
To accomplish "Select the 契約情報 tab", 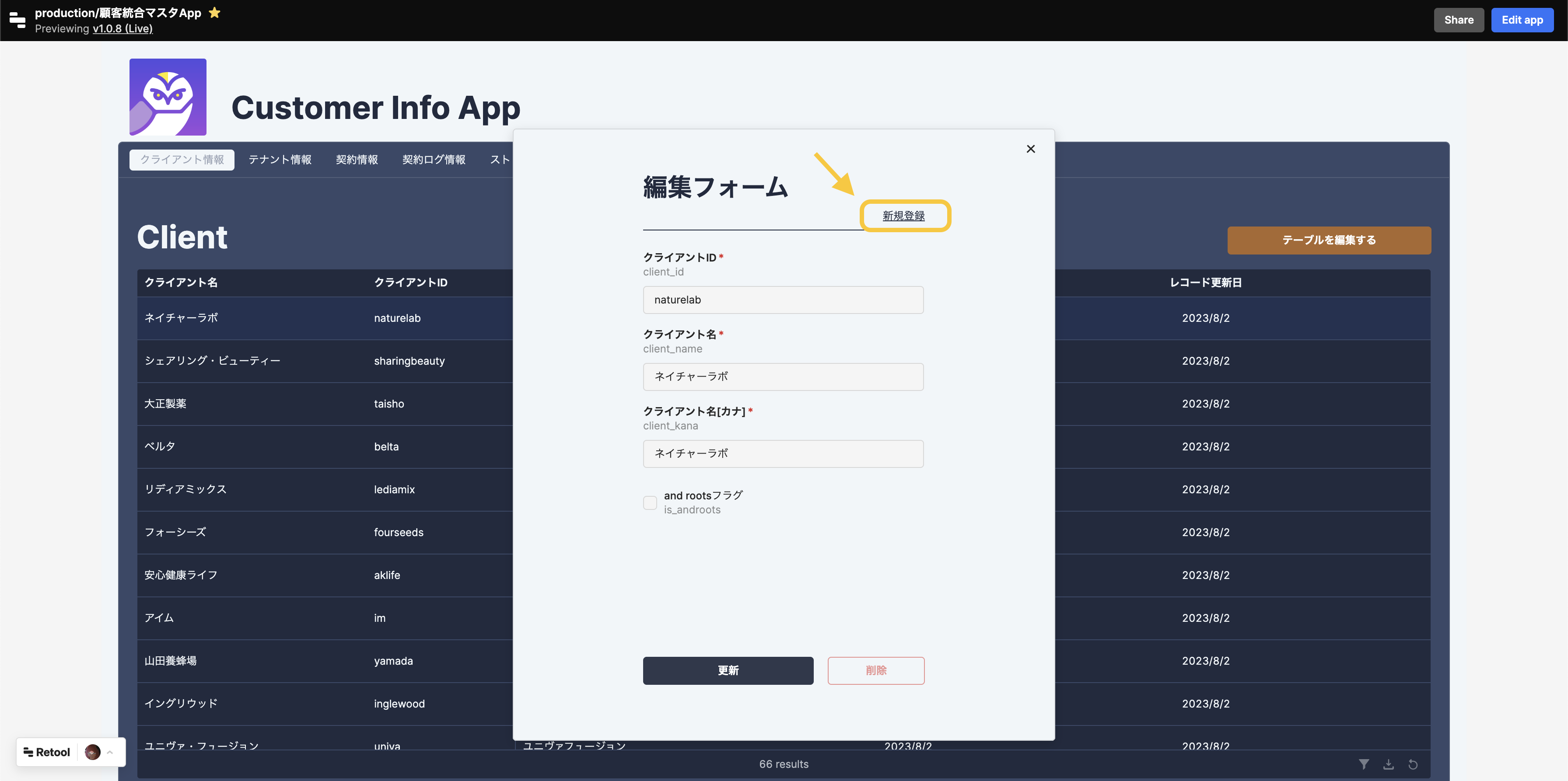I will 357,159.
